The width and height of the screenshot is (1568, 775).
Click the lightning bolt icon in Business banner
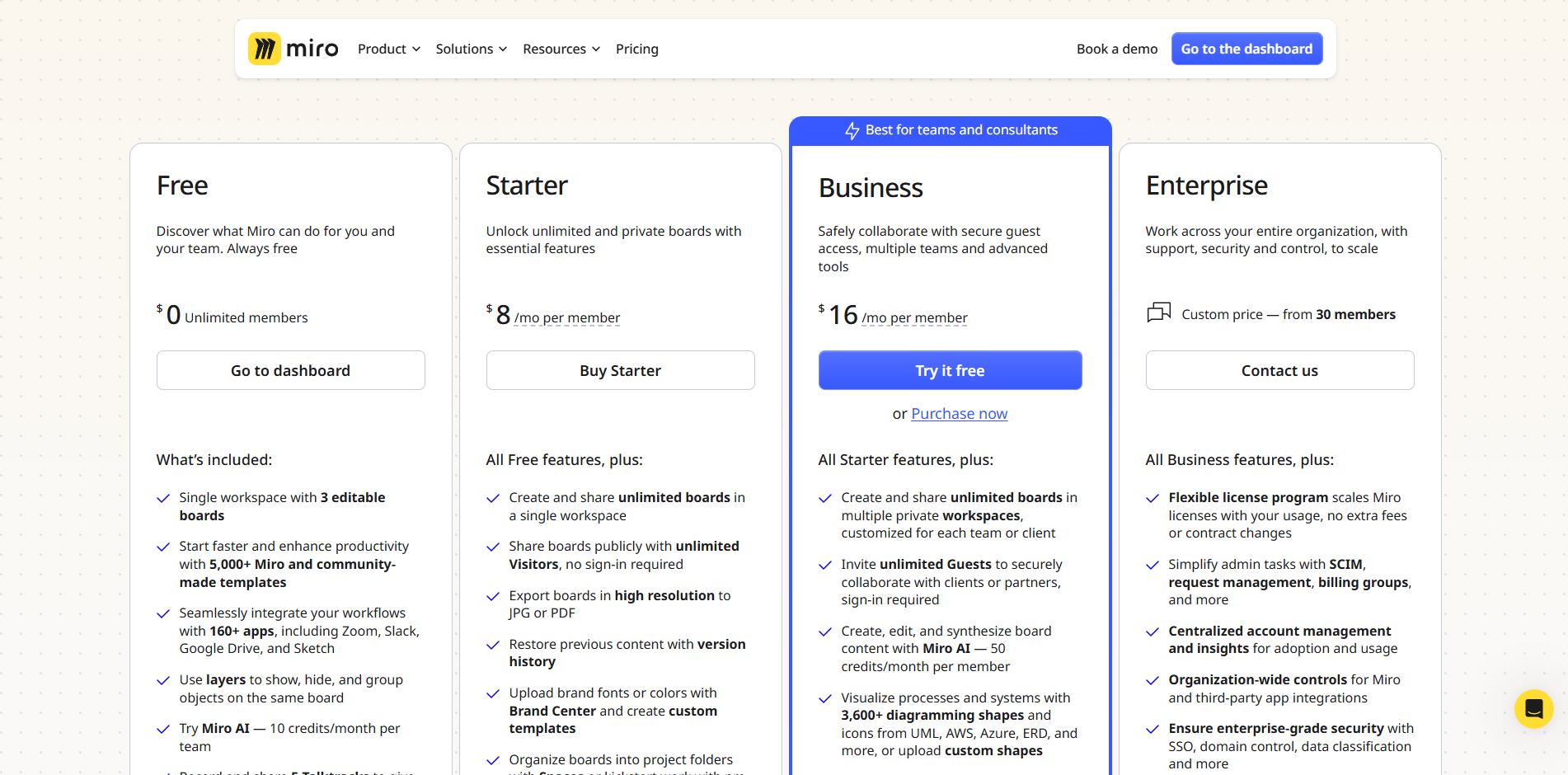click(852, 130)
